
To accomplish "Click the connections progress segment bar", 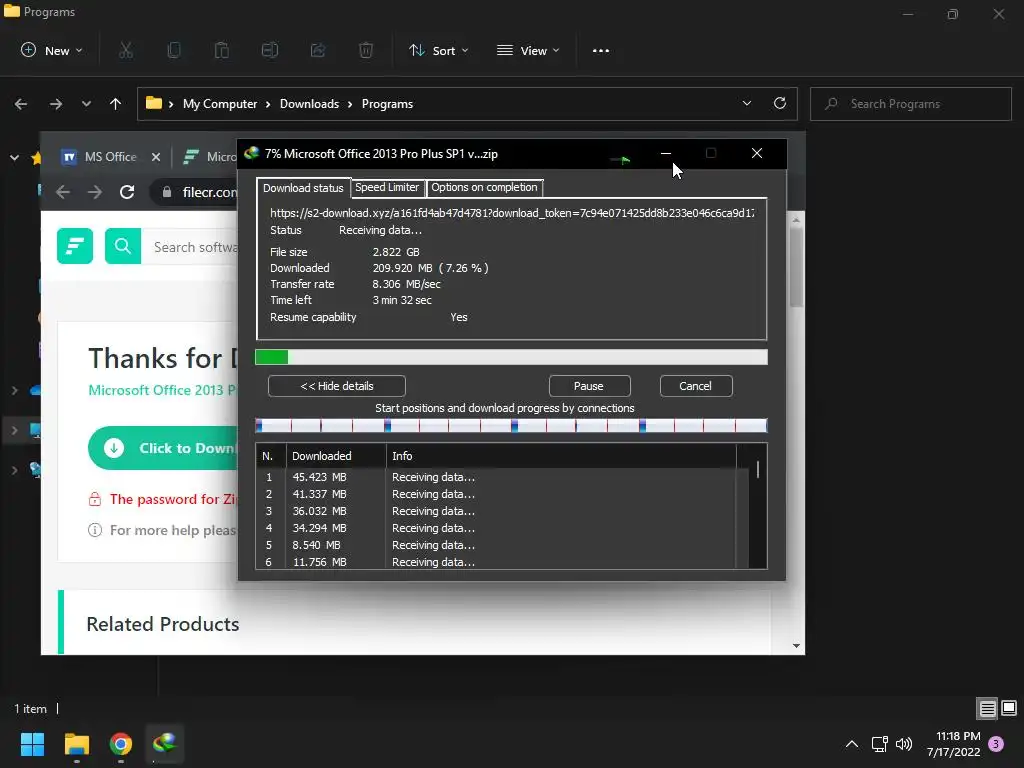I will 511,426.
